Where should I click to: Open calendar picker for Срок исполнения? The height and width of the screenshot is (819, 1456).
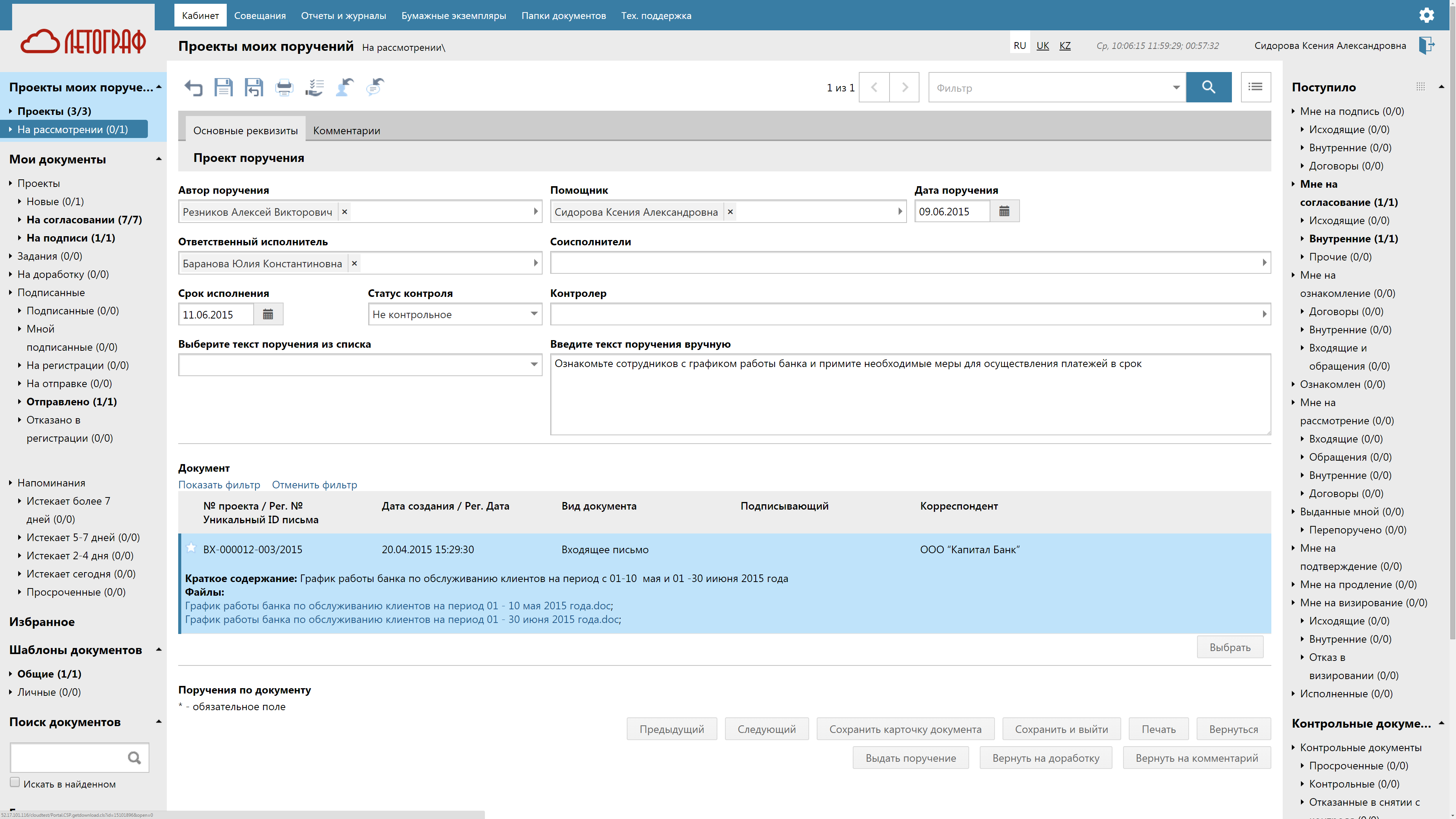coord(268,314)
